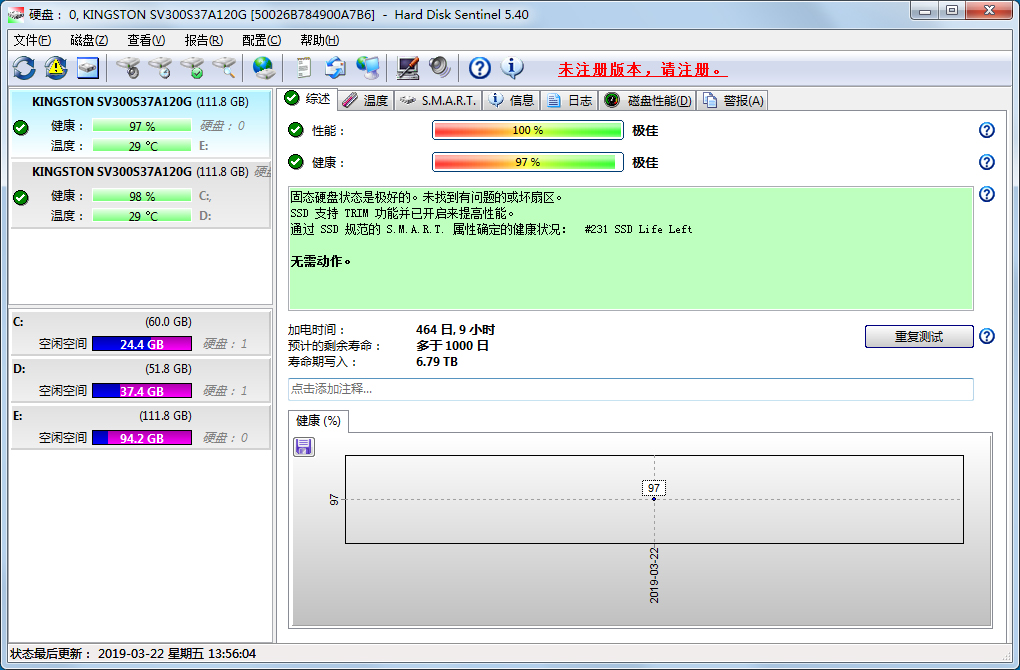This screenshot has width=1020, height=670.
Task: Click the 点击添加注释 comment field
Action: [630, 389]
